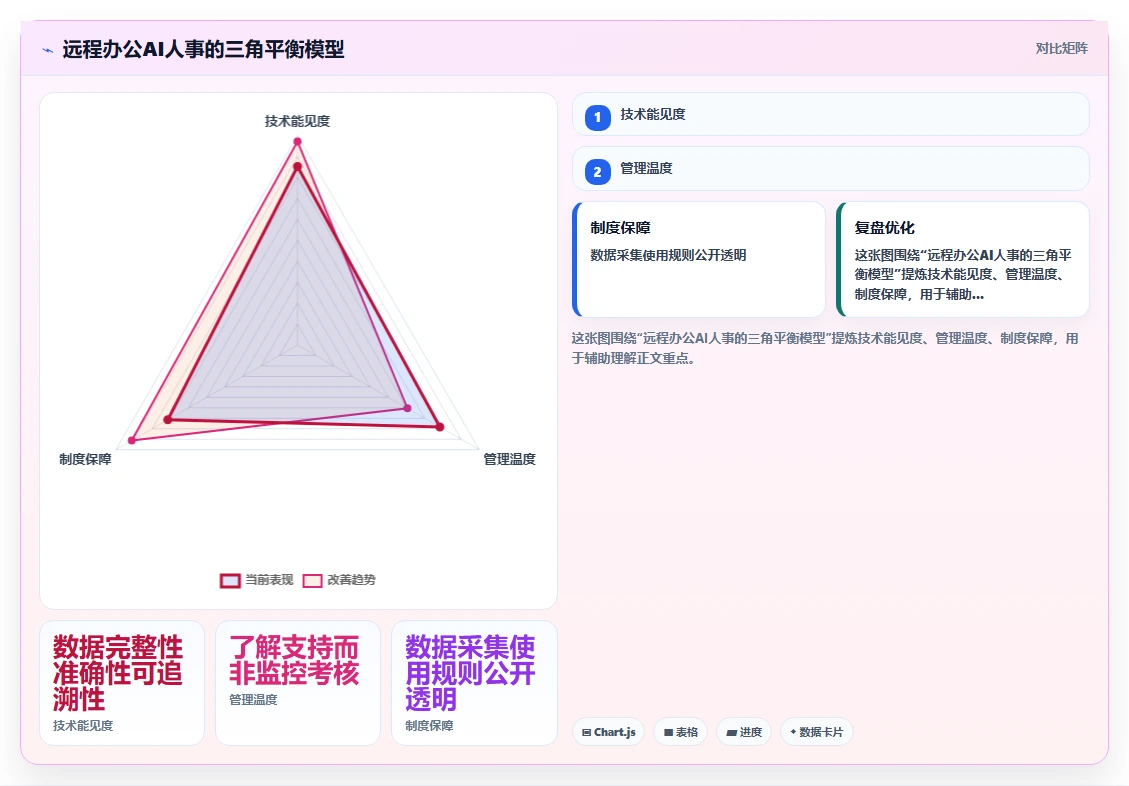Viewport: 1129px width, 786px height.
Task: Open the 了解支持而非监控考核 data card
Action: coord(297,683)
